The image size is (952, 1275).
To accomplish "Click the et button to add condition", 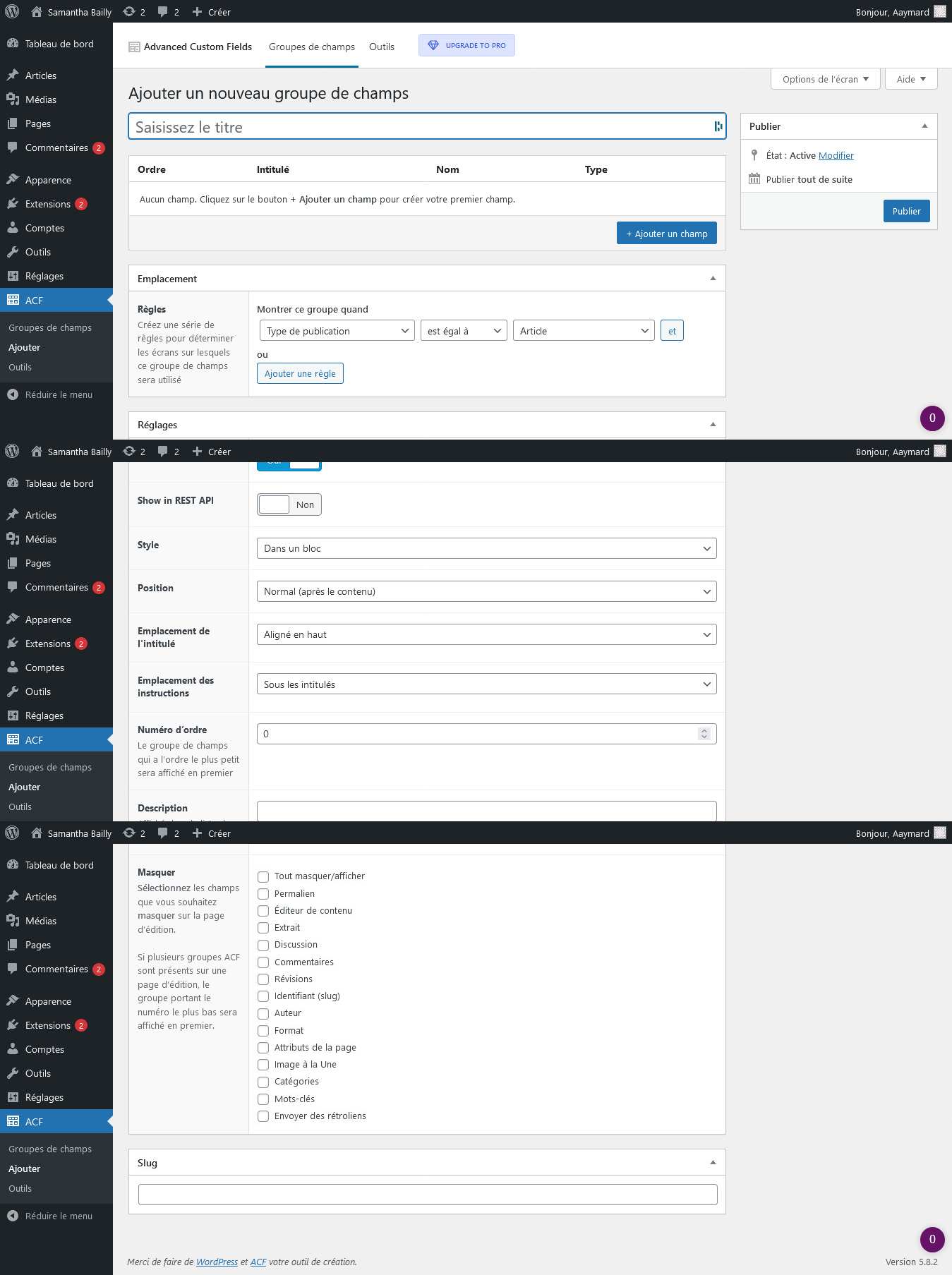I will coord(672,331).
